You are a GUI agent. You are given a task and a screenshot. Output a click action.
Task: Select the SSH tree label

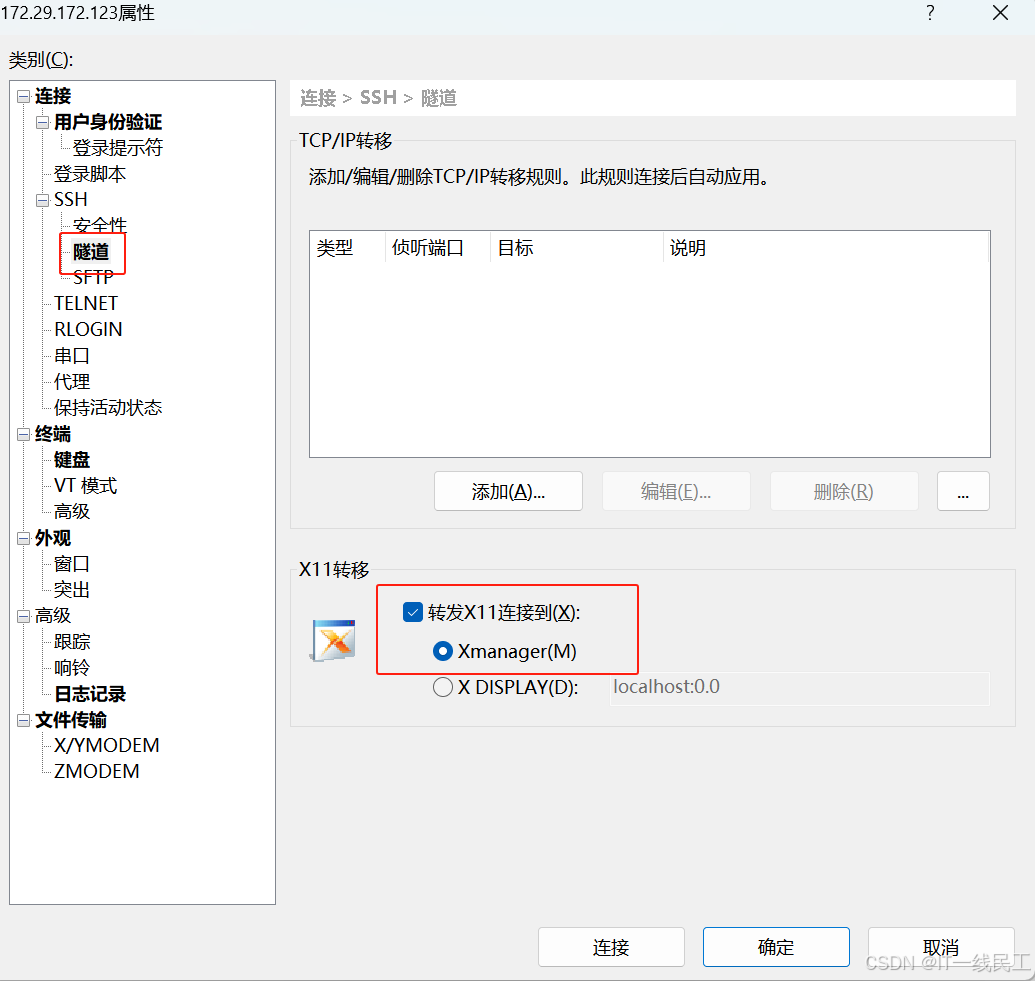click(71, 200)
